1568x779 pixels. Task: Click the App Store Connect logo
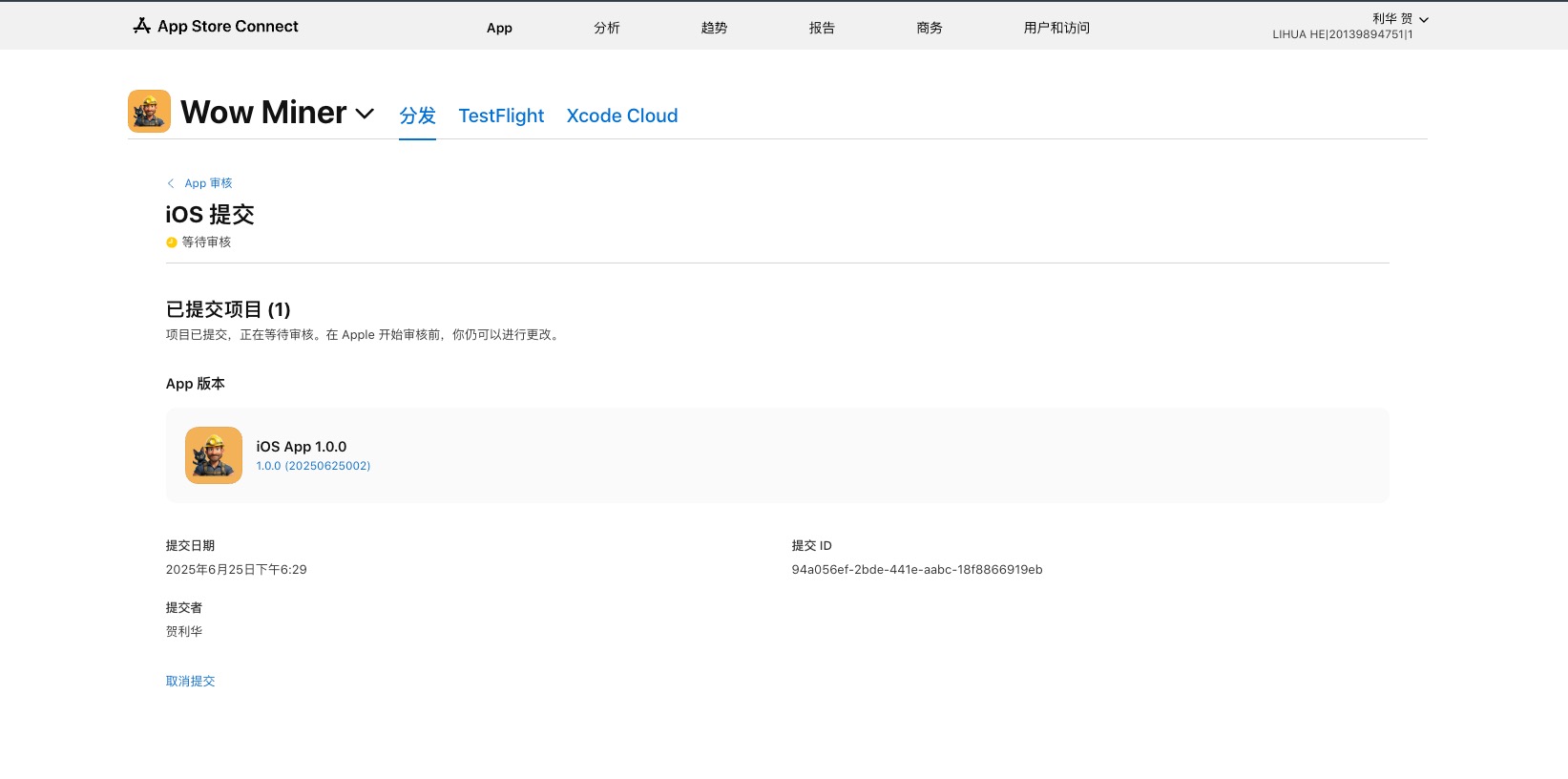pos(216,26)
